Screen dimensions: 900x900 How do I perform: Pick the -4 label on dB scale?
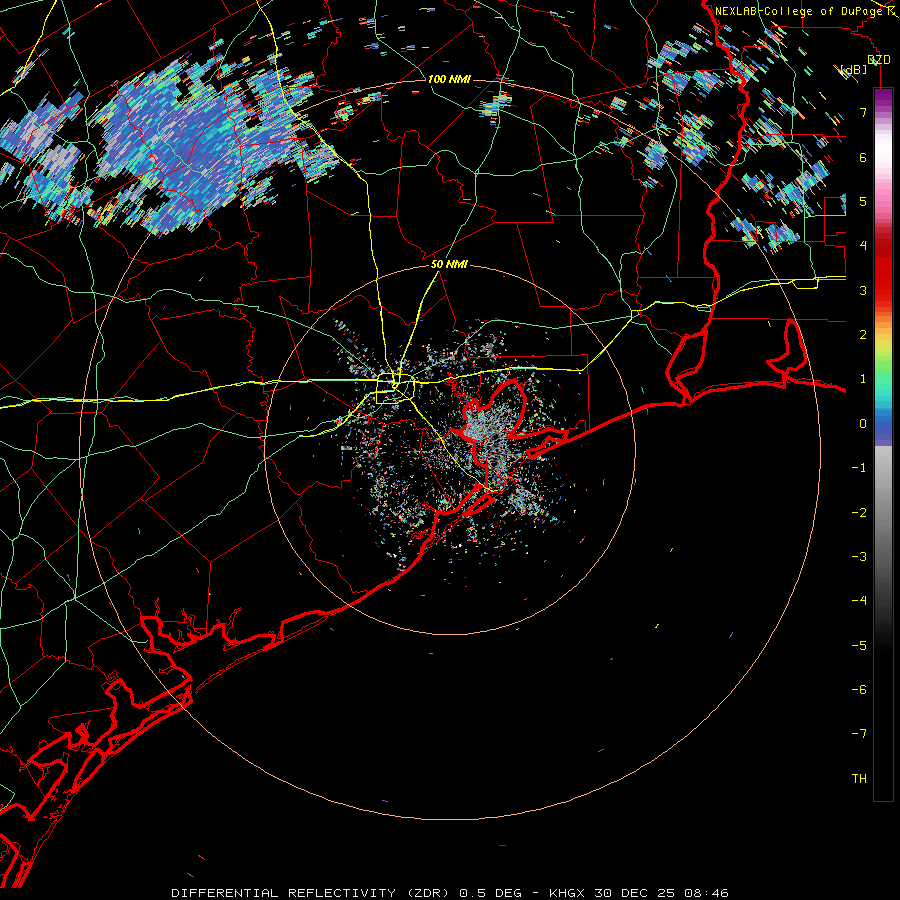tap(859, 601)
